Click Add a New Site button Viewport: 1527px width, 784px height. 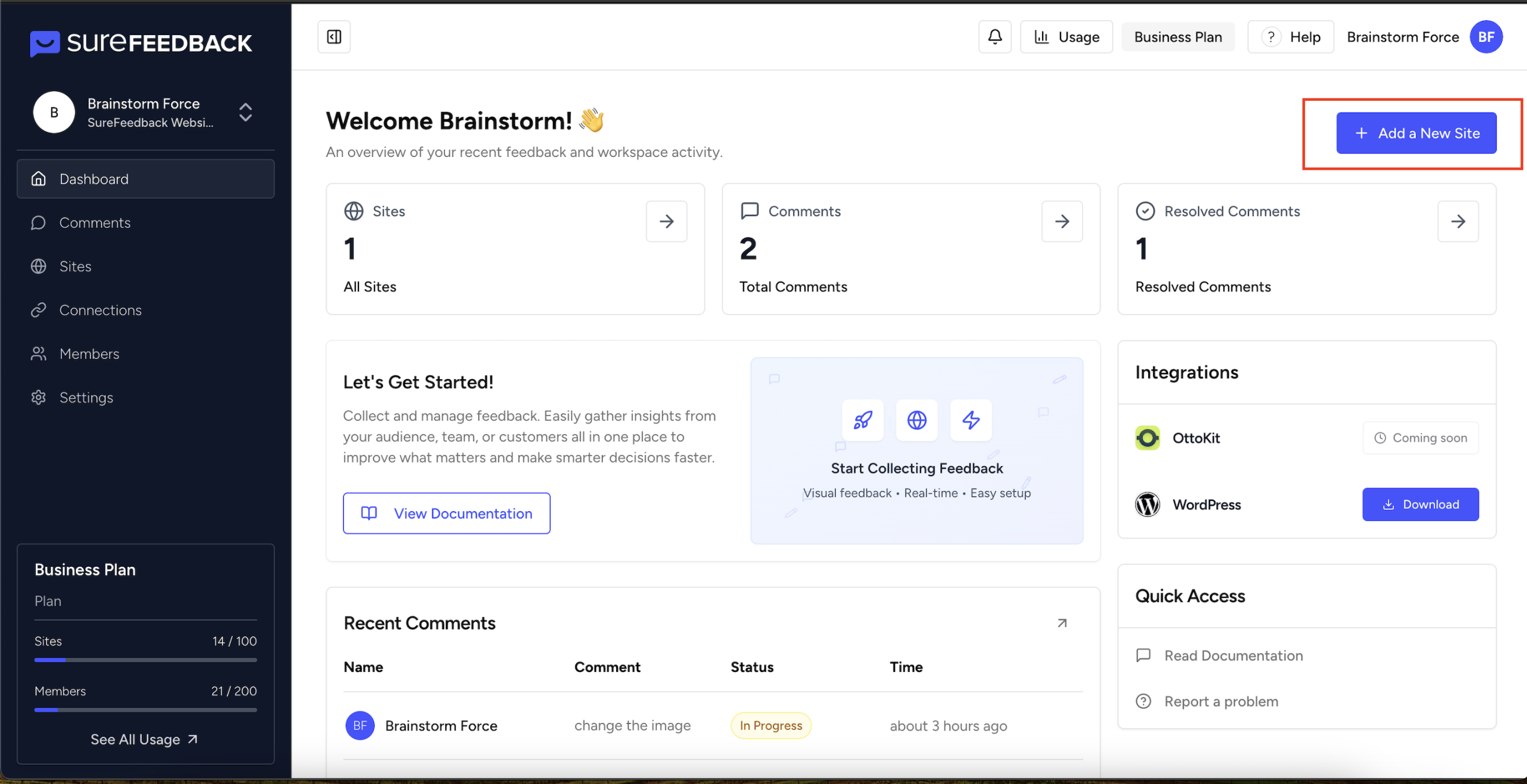click(x=1416, y=133)
